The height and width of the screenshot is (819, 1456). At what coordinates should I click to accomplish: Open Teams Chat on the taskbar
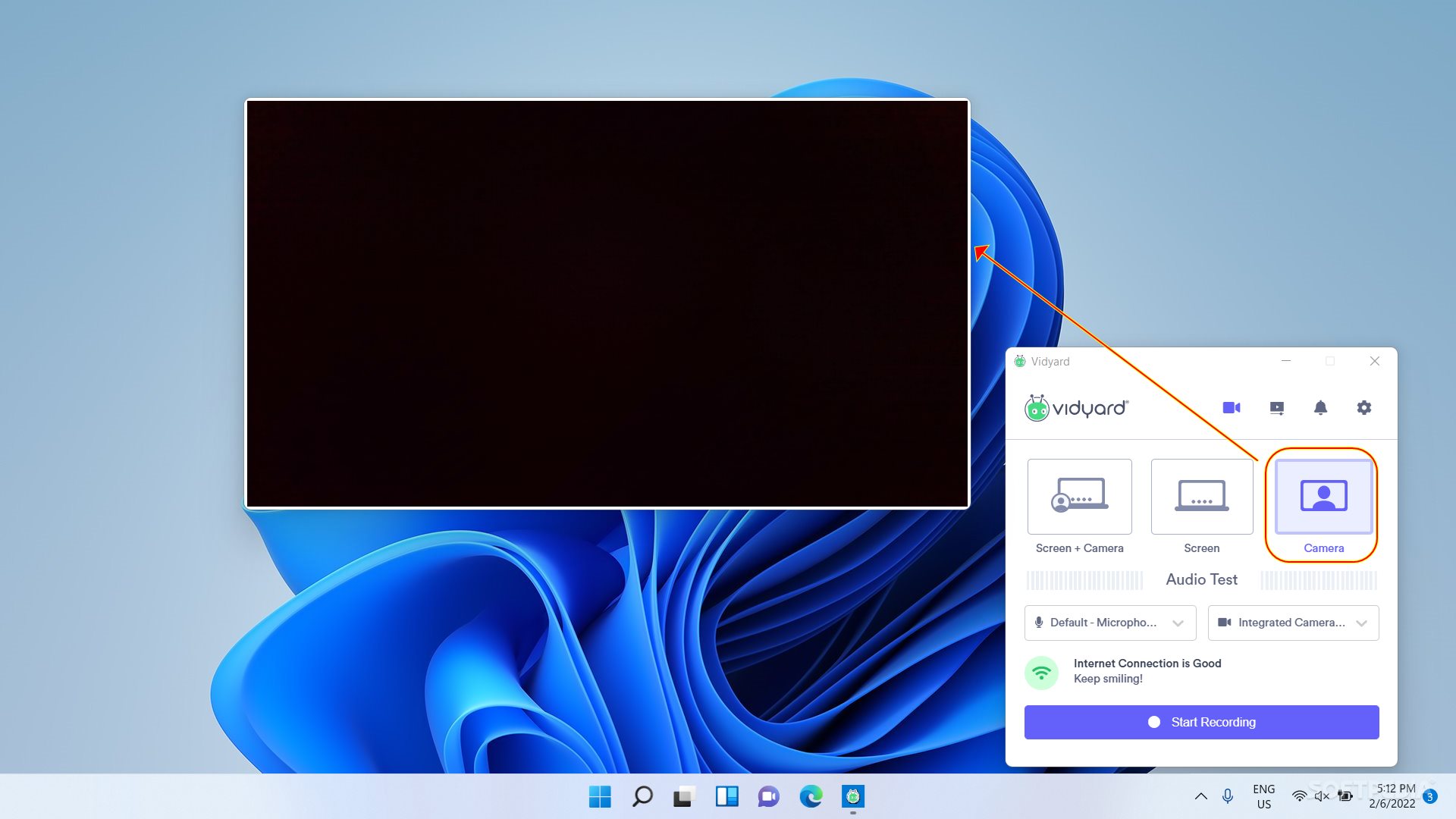(x=769, y=796)
